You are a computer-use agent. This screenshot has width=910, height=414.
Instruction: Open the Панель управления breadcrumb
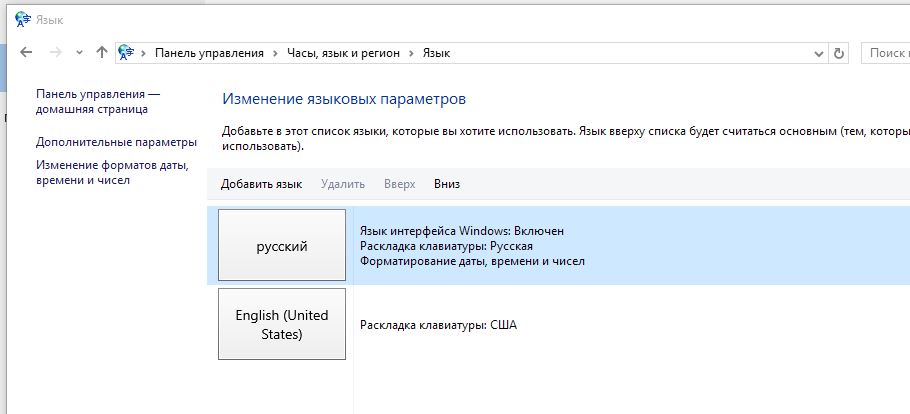(209, 53)
